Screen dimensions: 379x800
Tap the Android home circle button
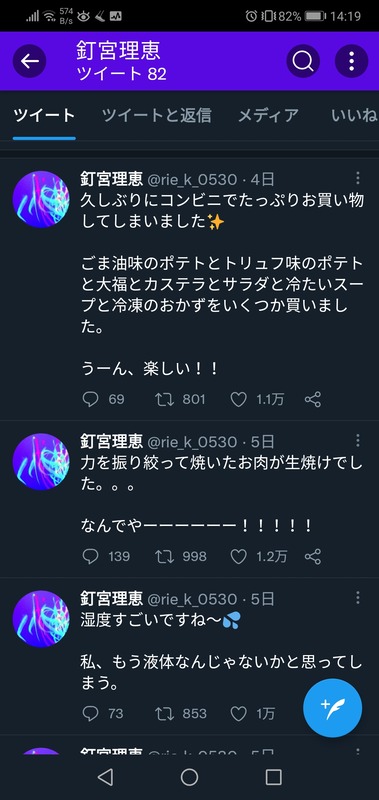189,777
